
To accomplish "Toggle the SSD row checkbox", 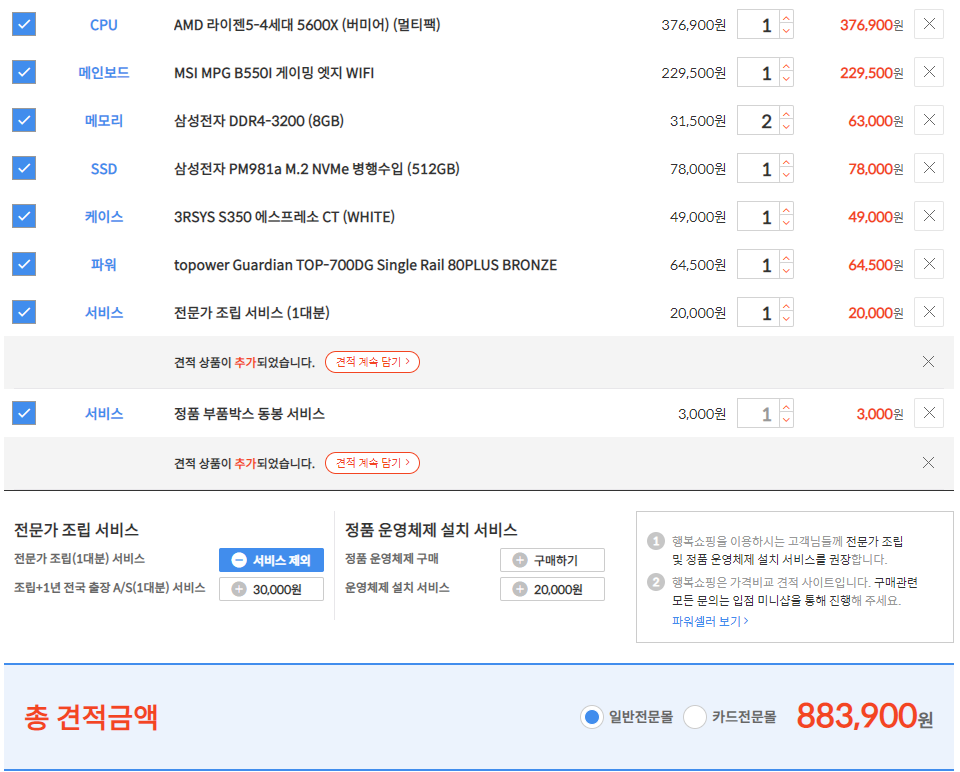I will click(x=24, y=168).
